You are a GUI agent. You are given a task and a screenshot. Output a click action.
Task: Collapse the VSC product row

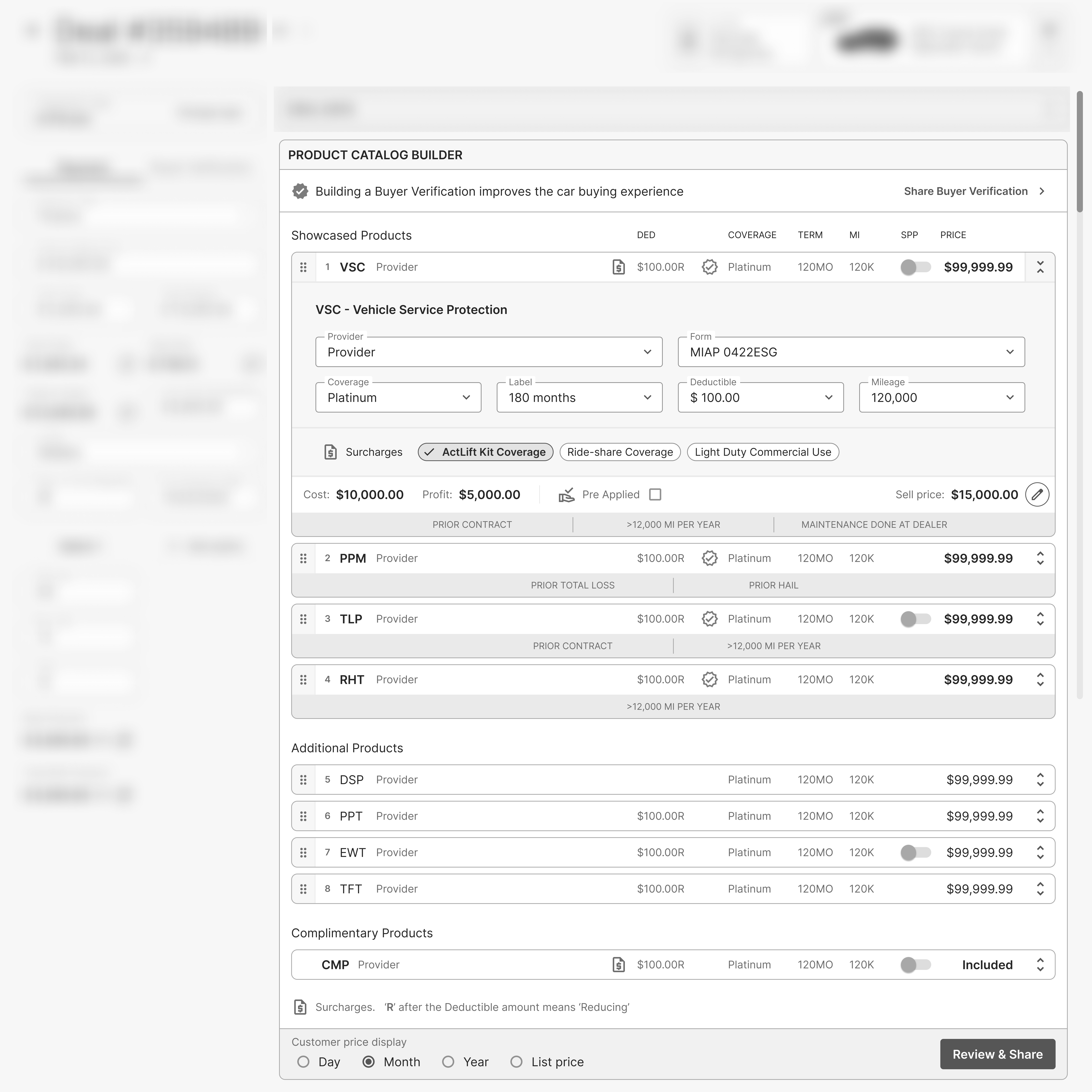pos(1040,267)
